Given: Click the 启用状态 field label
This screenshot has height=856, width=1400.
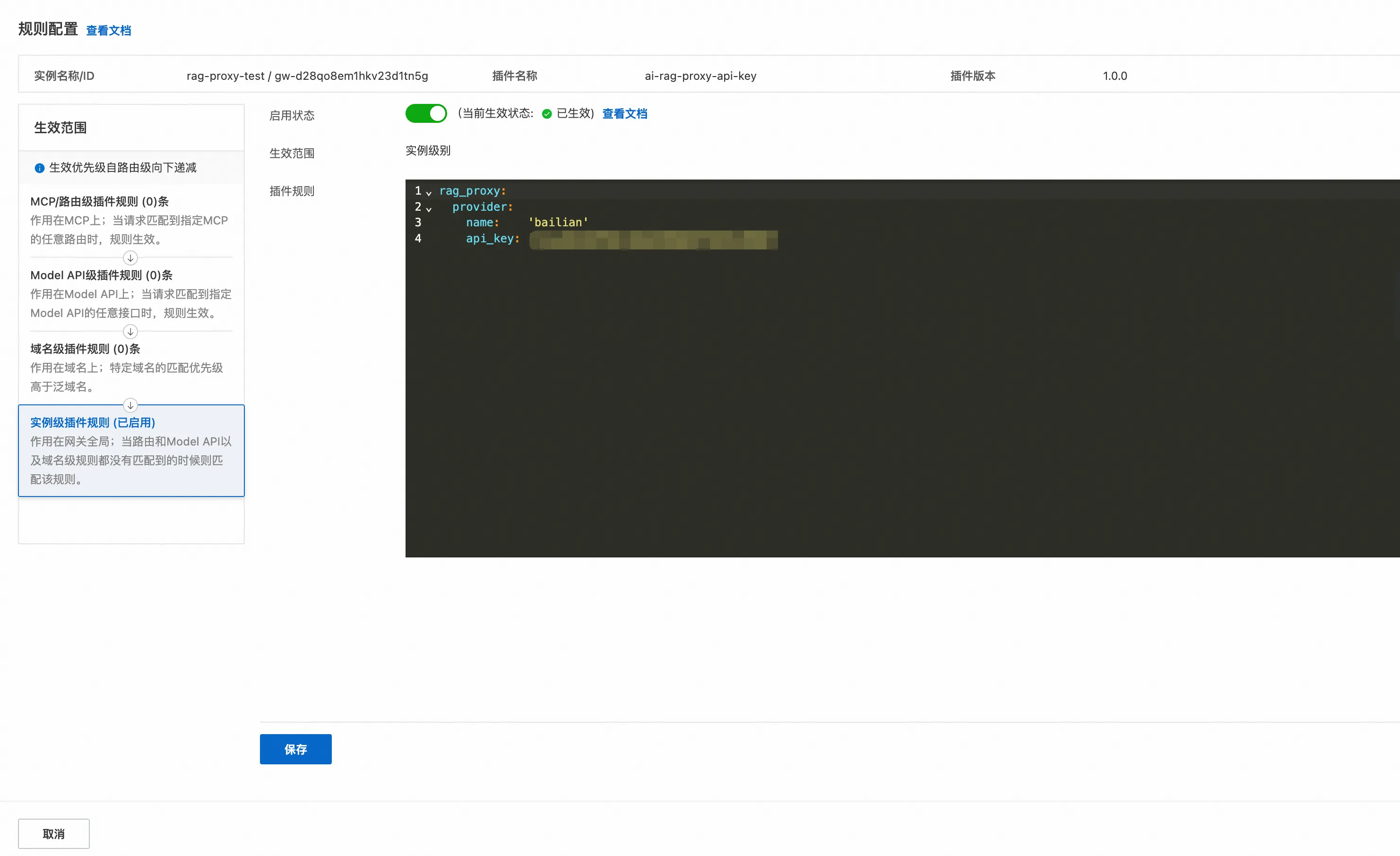Looking at the screenshot, I should coord(292,116).
